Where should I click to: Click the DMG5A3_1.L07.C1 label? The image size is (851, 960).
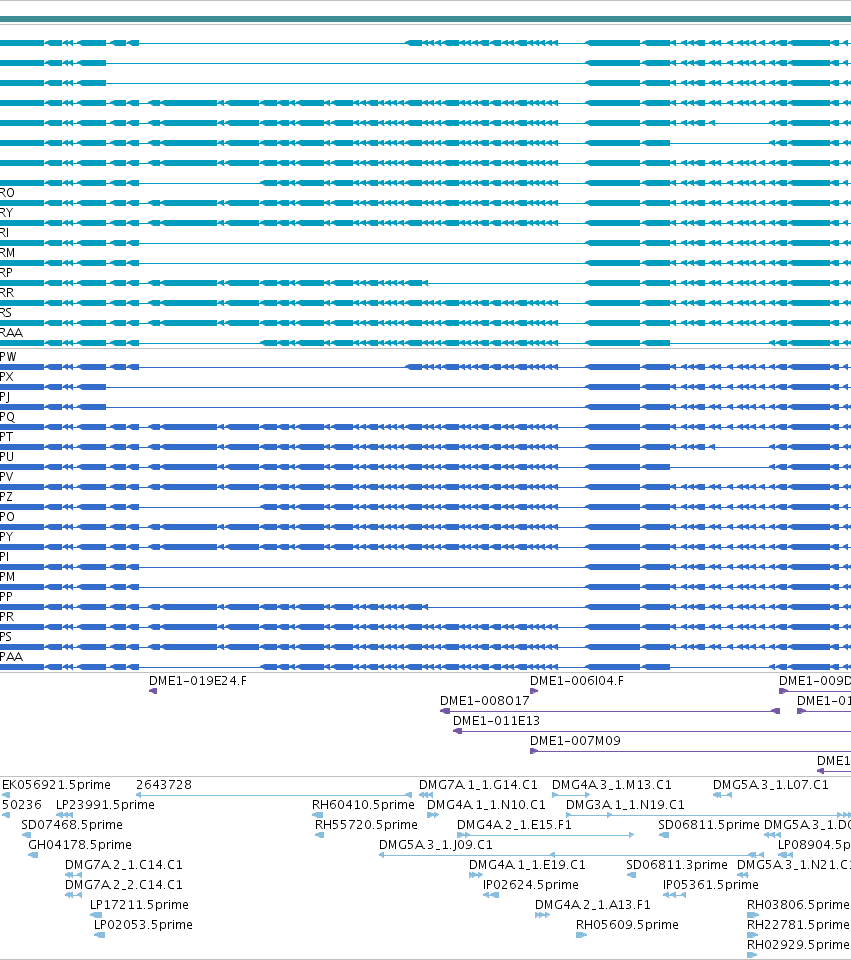pyautogui.click(x=771, y=785)
